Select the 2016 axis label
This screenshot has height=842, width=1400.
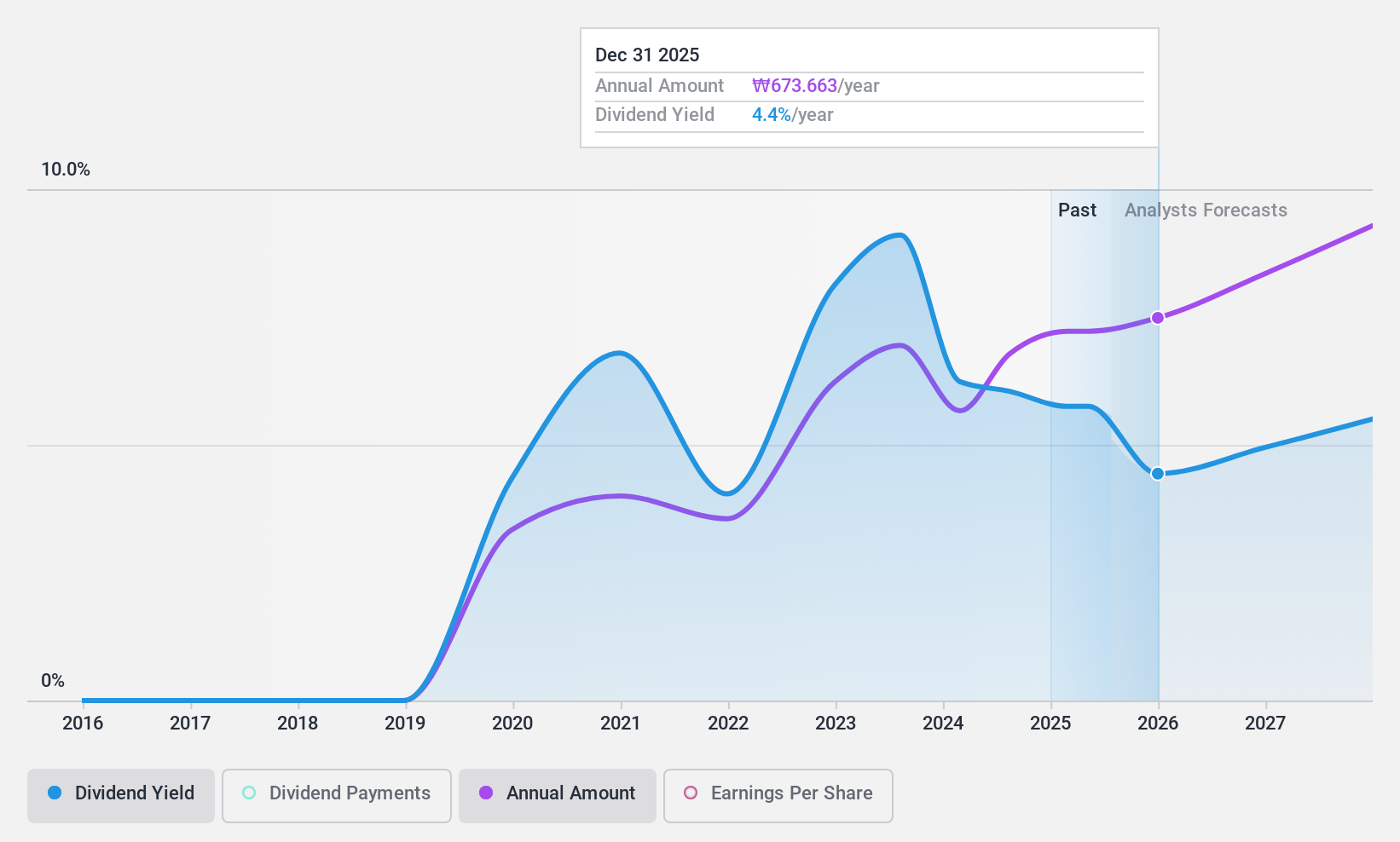point(83,724)
